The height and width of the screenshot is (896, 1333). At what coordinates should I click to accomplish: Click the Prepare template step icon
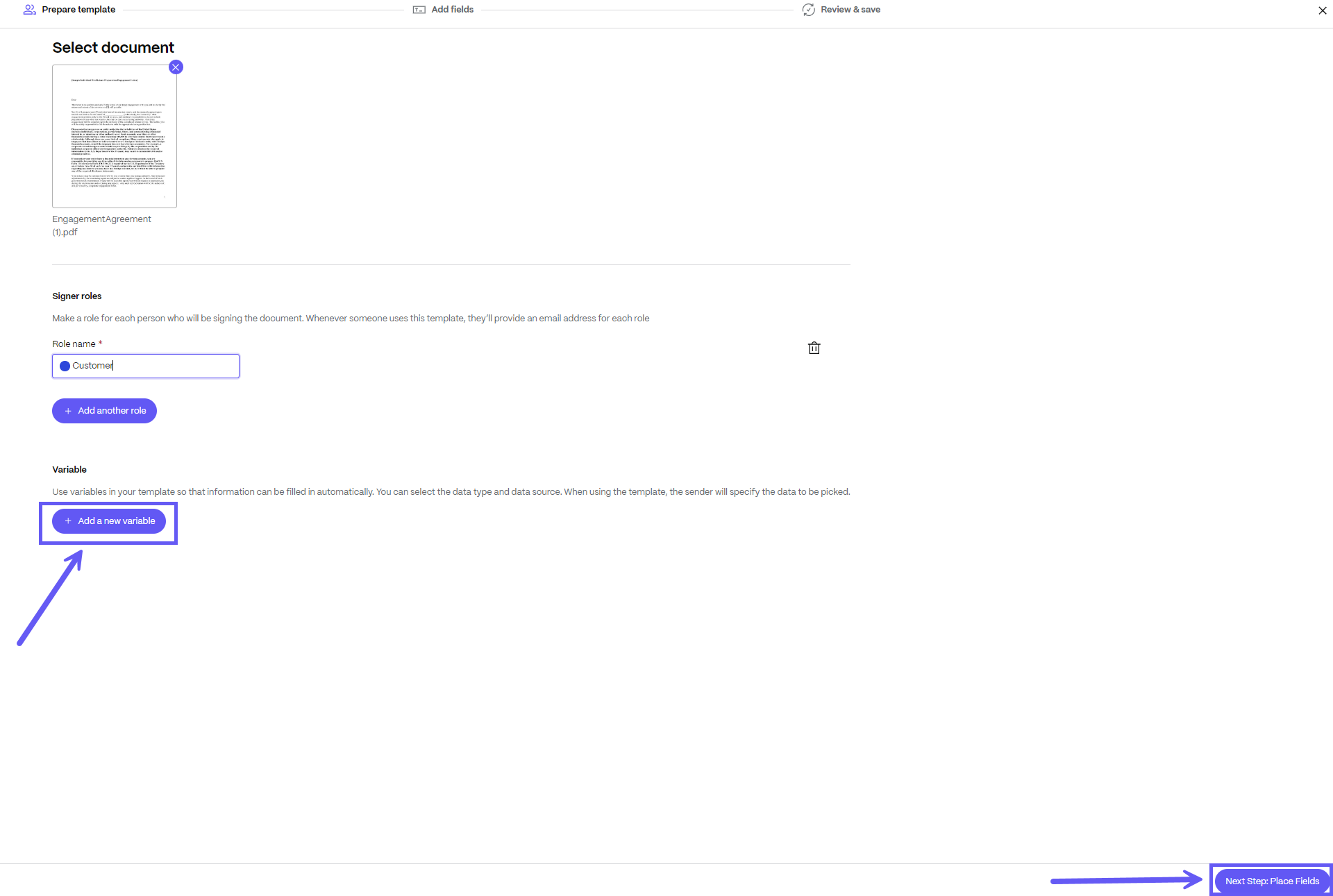[x=28, y=10]
